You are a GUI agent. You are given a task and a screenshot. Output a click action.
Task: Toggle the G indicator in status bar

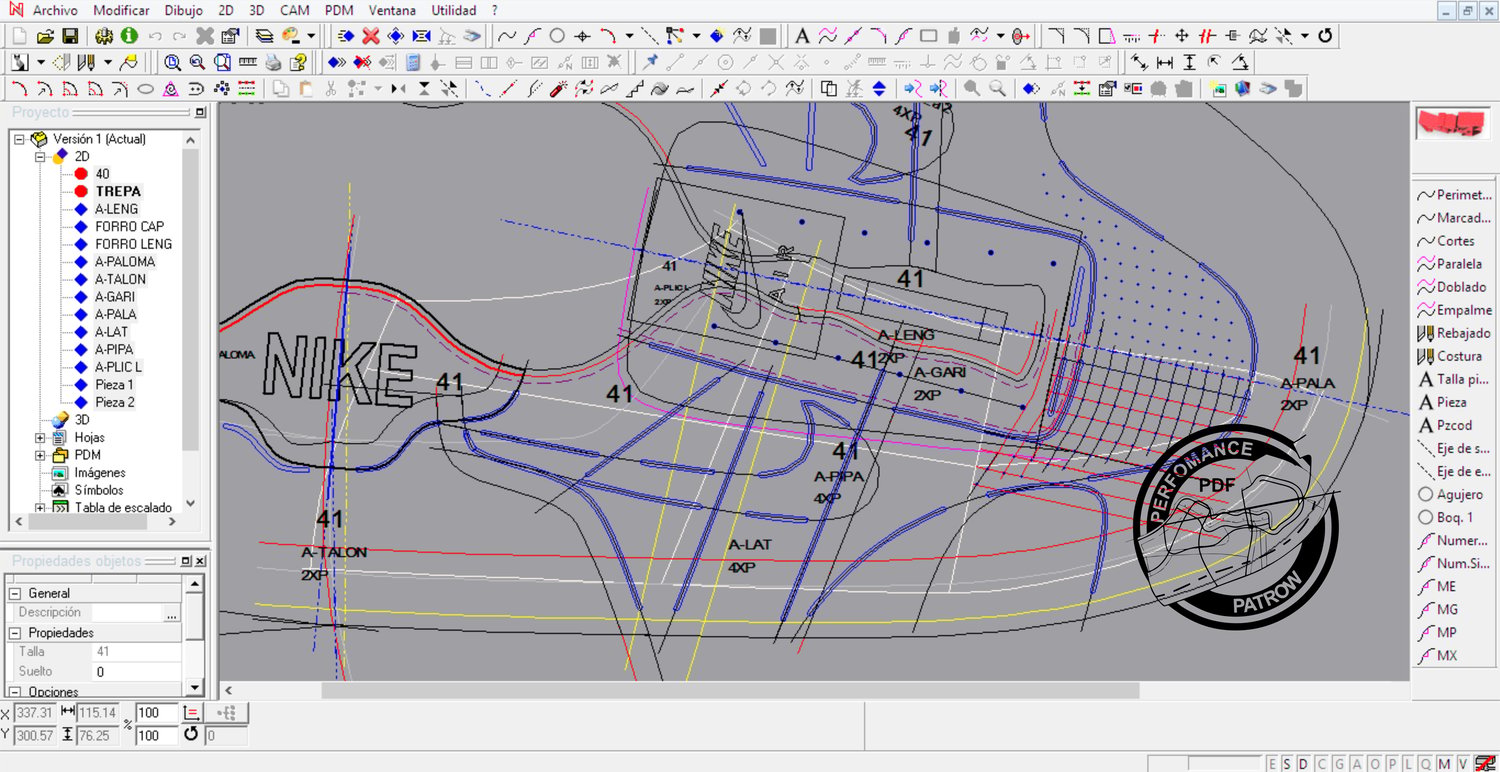(1340, 764)
